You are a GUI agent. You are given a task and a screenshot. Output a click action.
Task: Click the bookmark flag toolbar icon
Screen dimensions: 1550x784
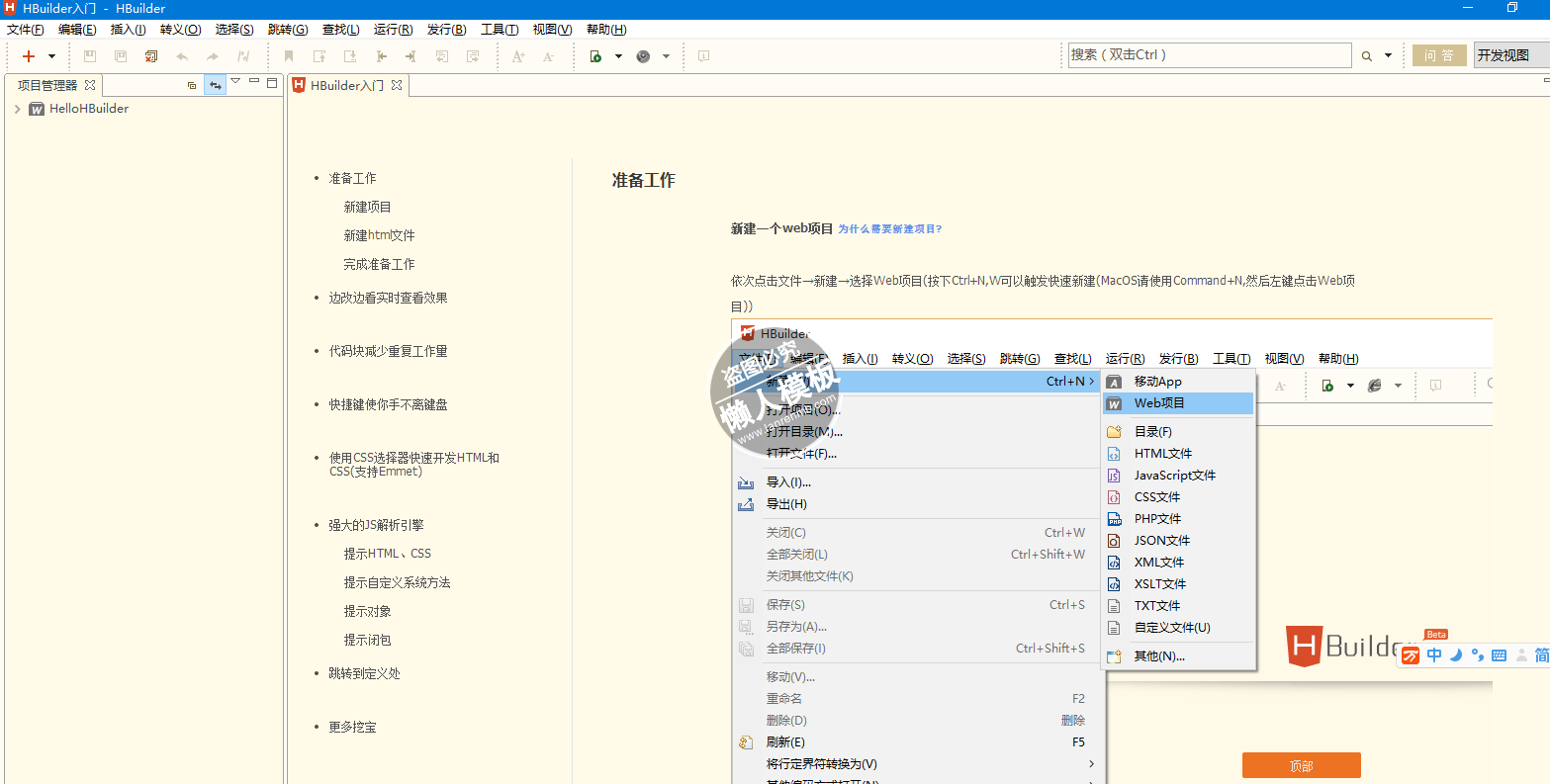(289, 56)
